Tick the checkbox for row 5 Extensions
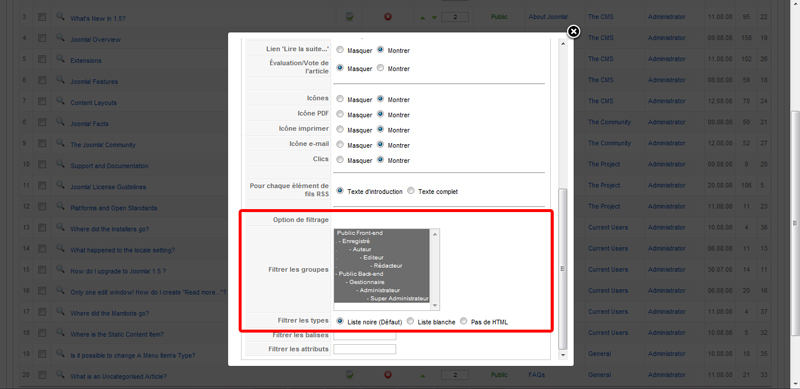 (x=42, y=59)
